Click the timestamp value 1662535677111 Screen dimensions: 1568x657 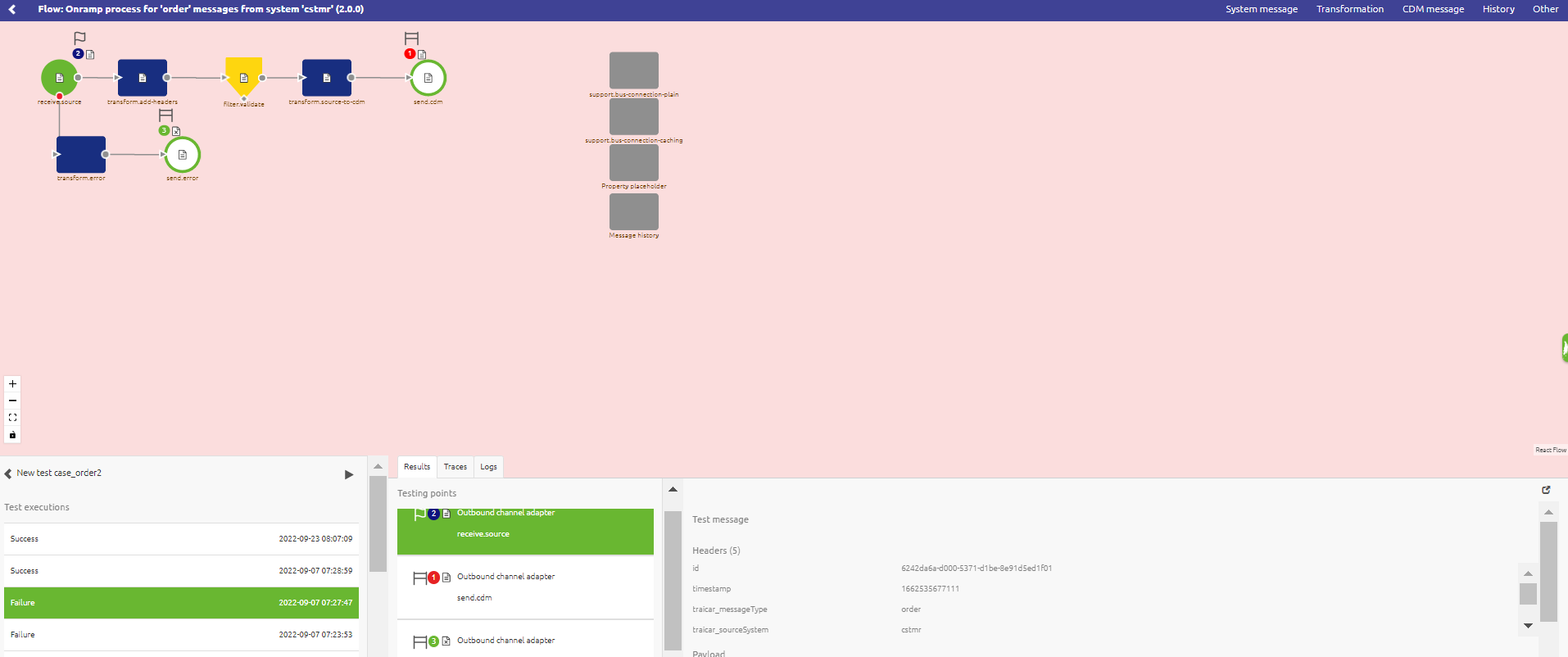tap(930, 589)
